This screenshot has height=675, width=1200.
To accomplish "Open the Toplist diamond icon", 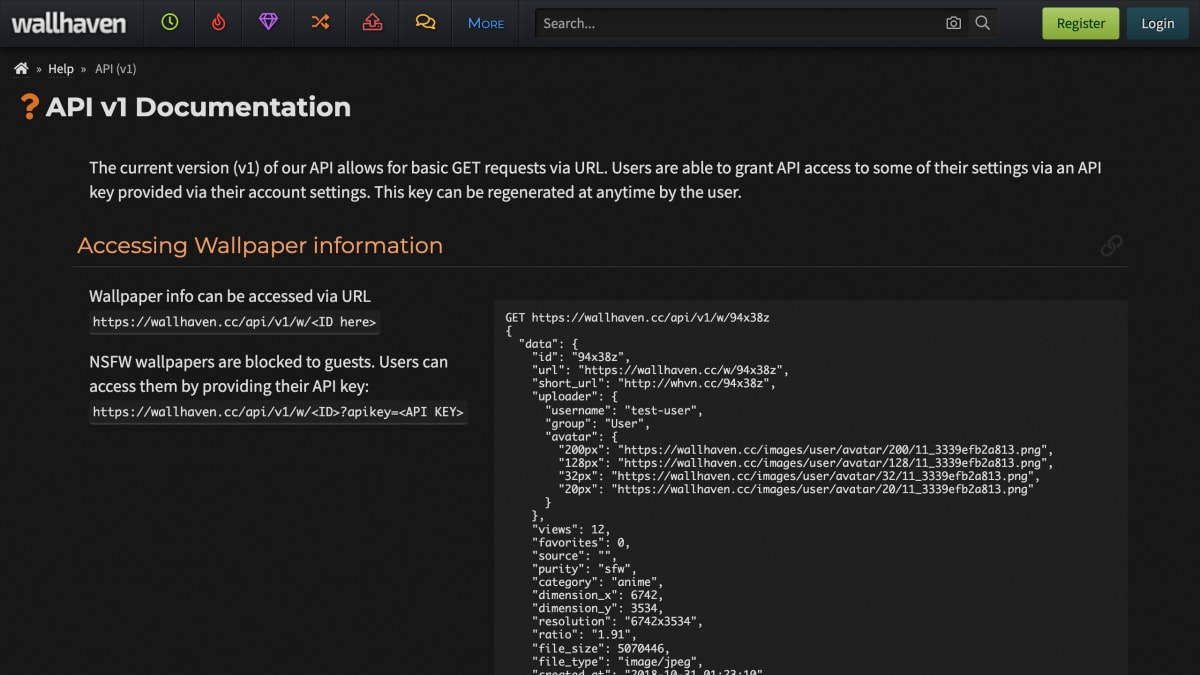I will click(x=268, y=22).
